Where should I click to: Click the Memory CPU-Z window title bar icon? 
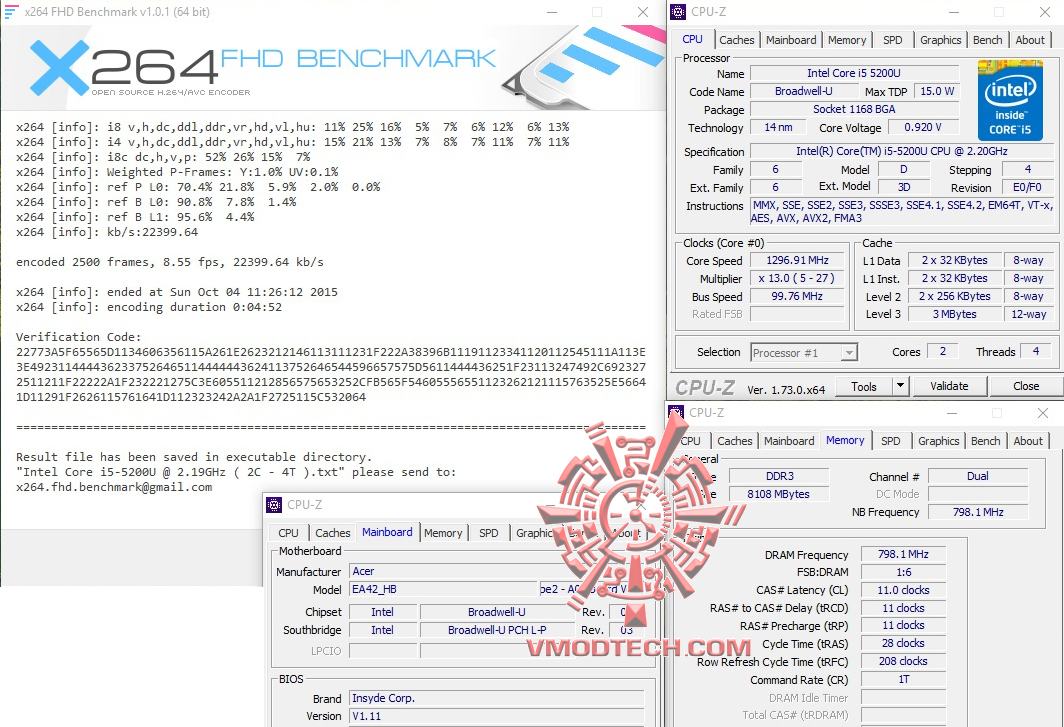[x=676, y=412]
